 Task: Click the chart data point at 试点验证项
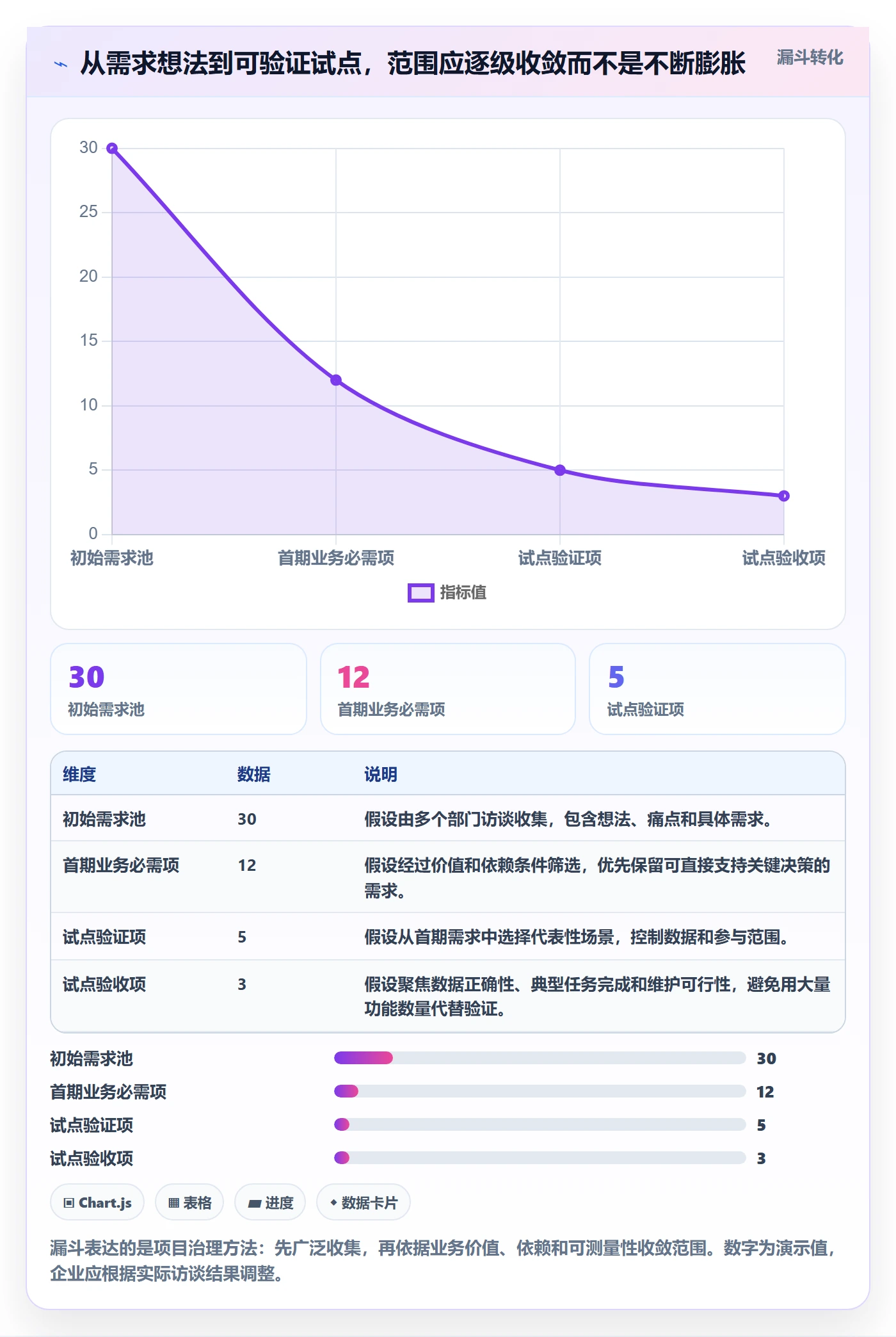(560, 470)
